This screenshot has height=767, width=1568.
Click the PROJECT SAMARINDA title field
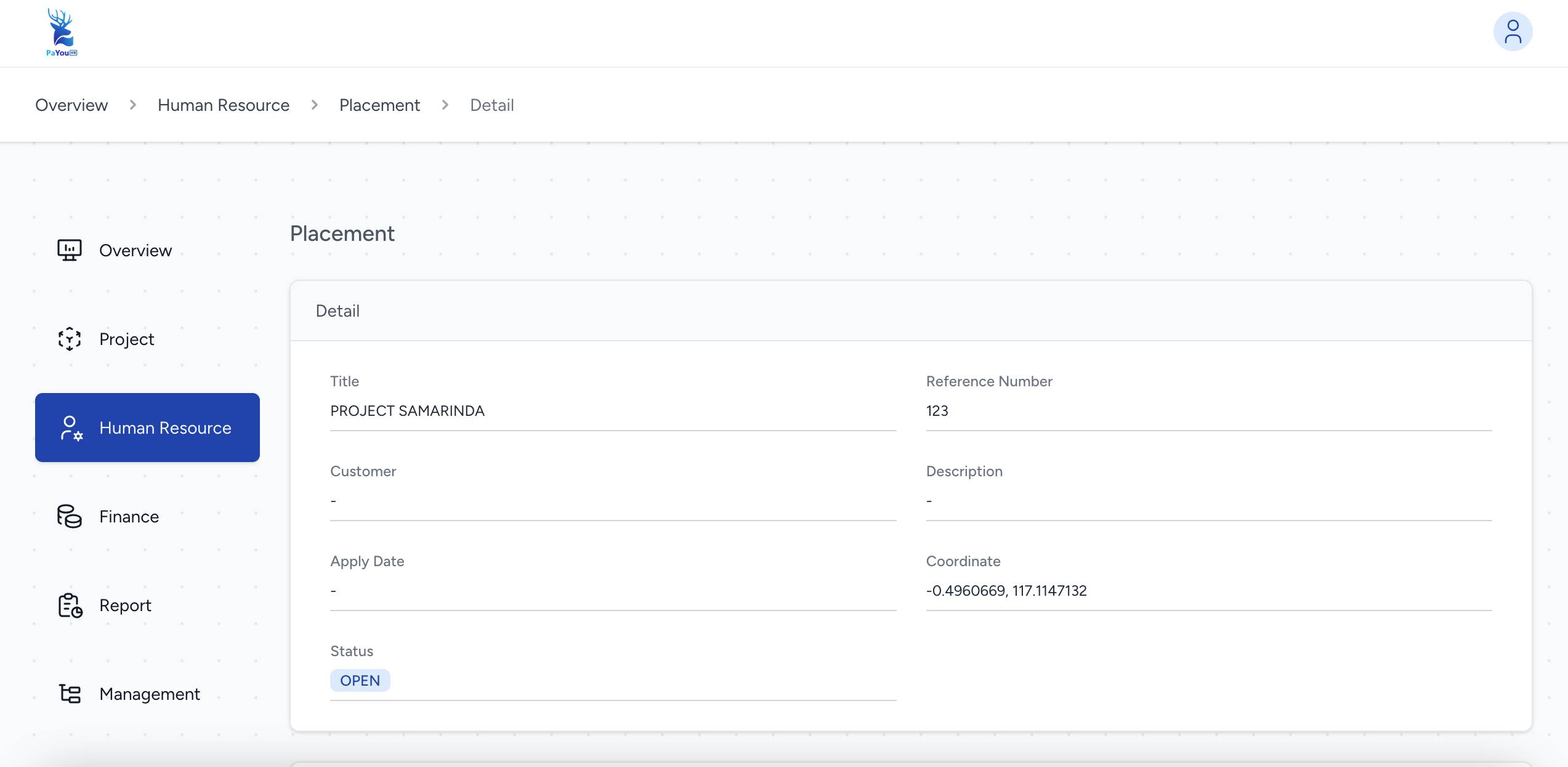pyautogui.click(x=407, y=411)
